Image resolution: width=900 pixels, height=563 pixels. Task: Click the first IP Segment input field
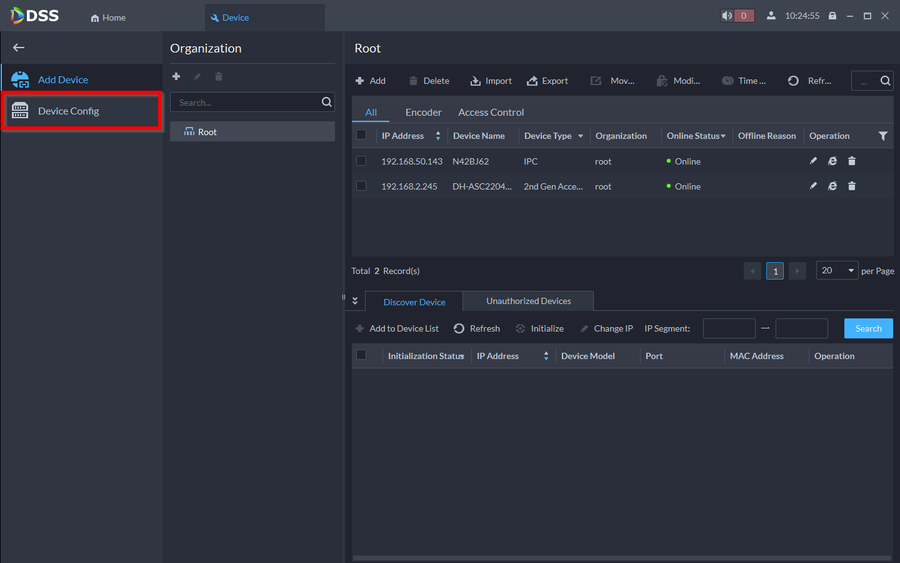[x=728, y=328]
